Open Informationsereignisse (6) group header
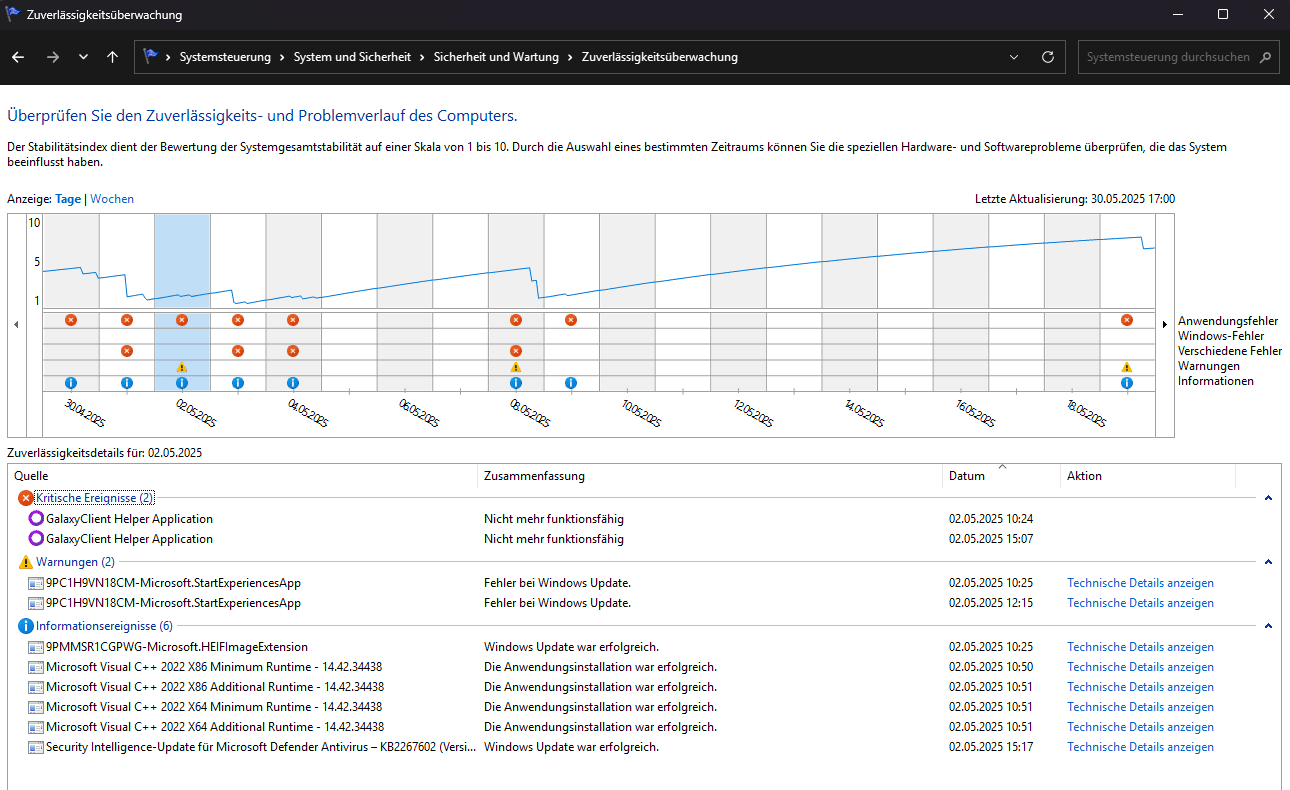Screen dimensions: 1290x790 (x=104, y=626)
